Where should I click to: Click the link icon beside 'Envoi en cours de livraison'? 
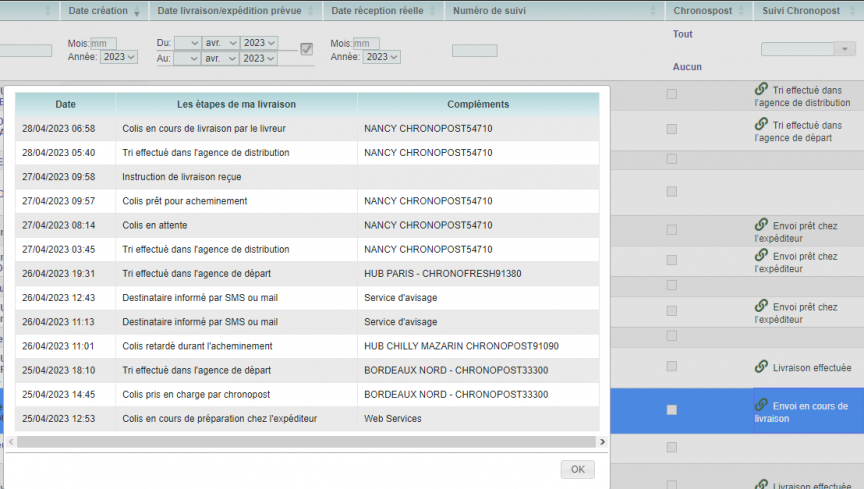coord(761,405)
